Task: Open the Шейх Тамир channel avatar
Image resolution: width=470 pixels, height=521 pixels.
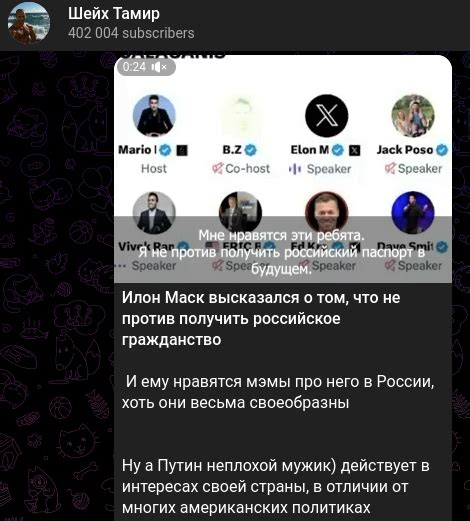Action: (x=29, y=23)
